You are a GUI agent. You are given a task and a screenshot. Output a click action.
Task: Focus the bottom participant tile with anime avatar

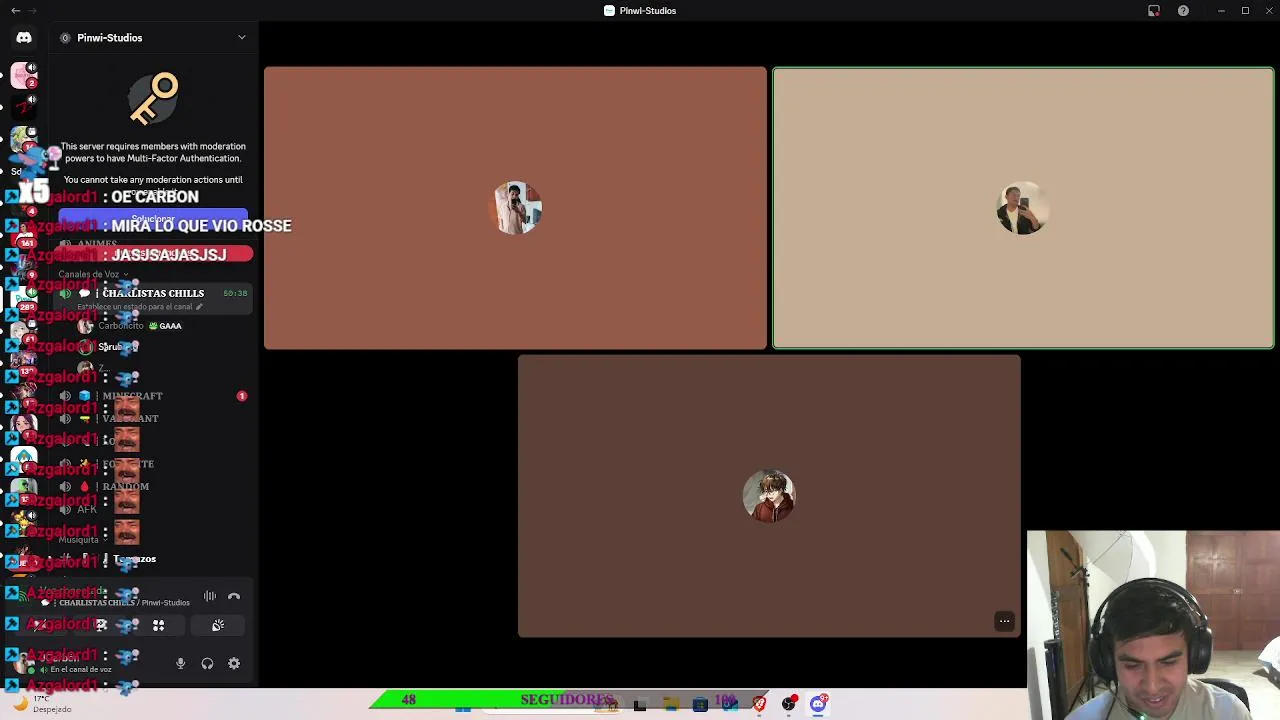(769, 496)
